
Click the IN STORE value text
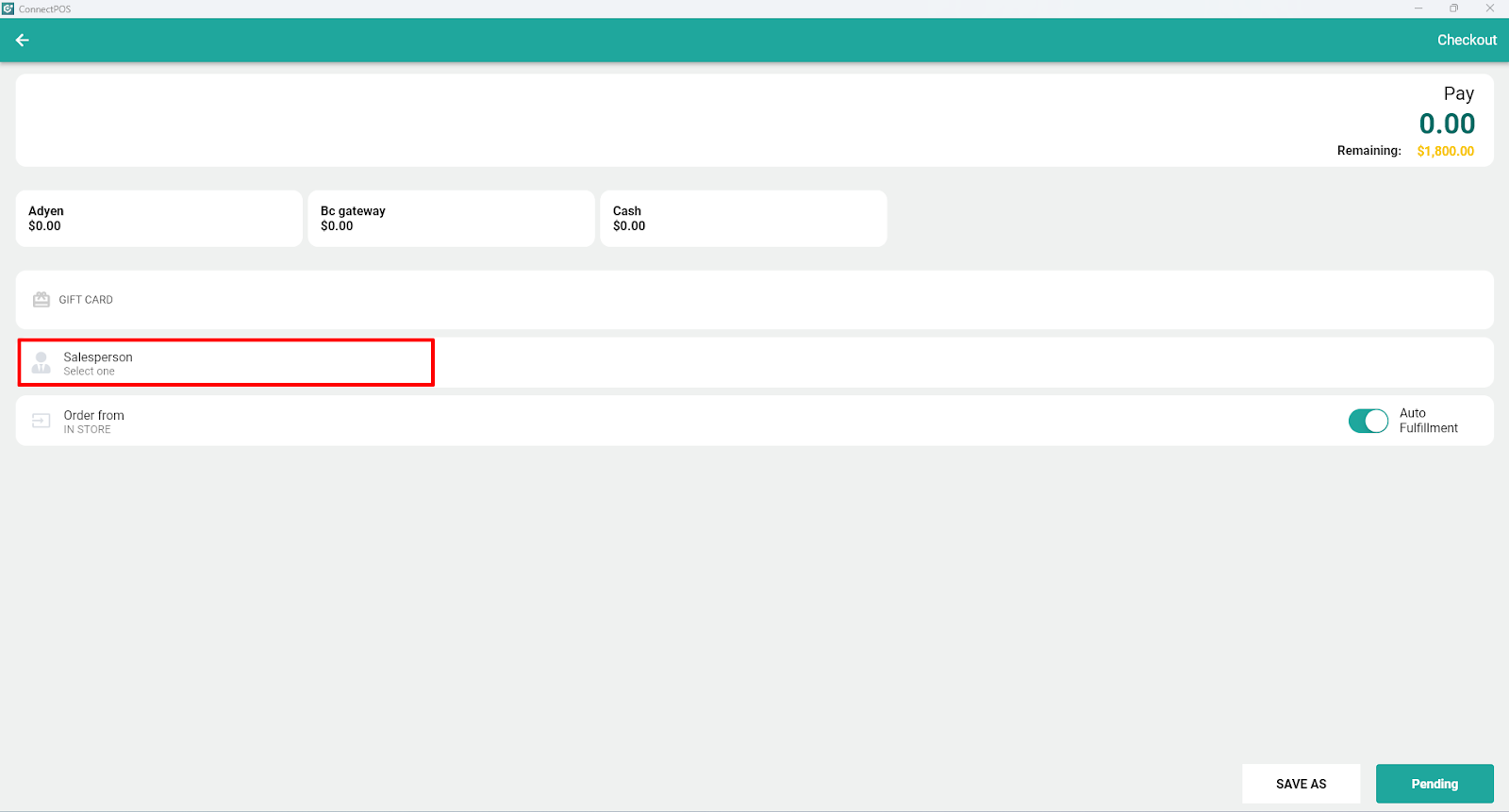pos(88,429)
